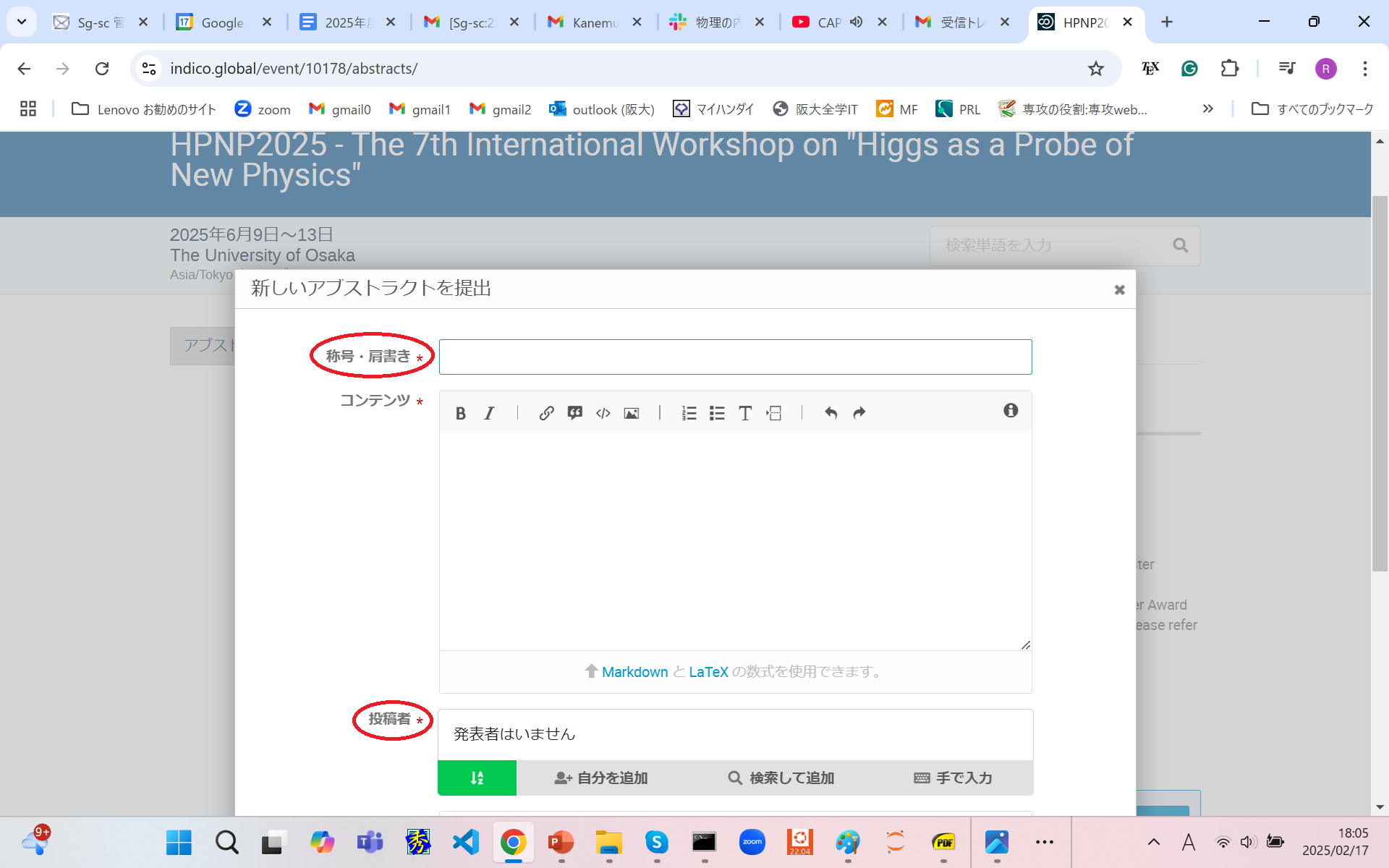Toggle italic formatting in the editor

(x=489, y=413)
